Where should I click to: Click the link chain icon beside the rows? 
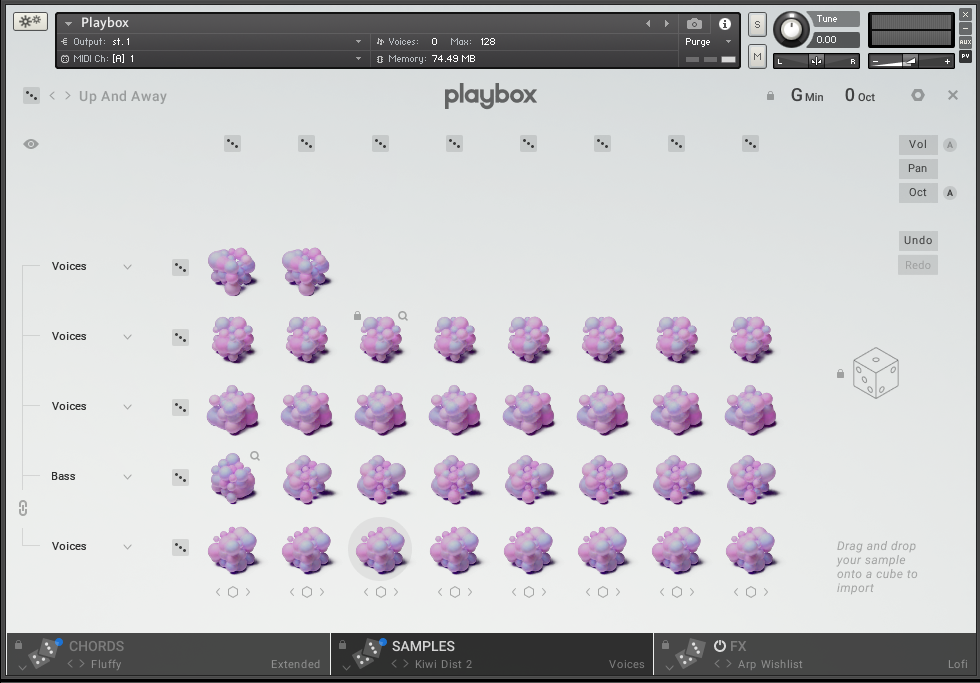[x=23, y=508]
